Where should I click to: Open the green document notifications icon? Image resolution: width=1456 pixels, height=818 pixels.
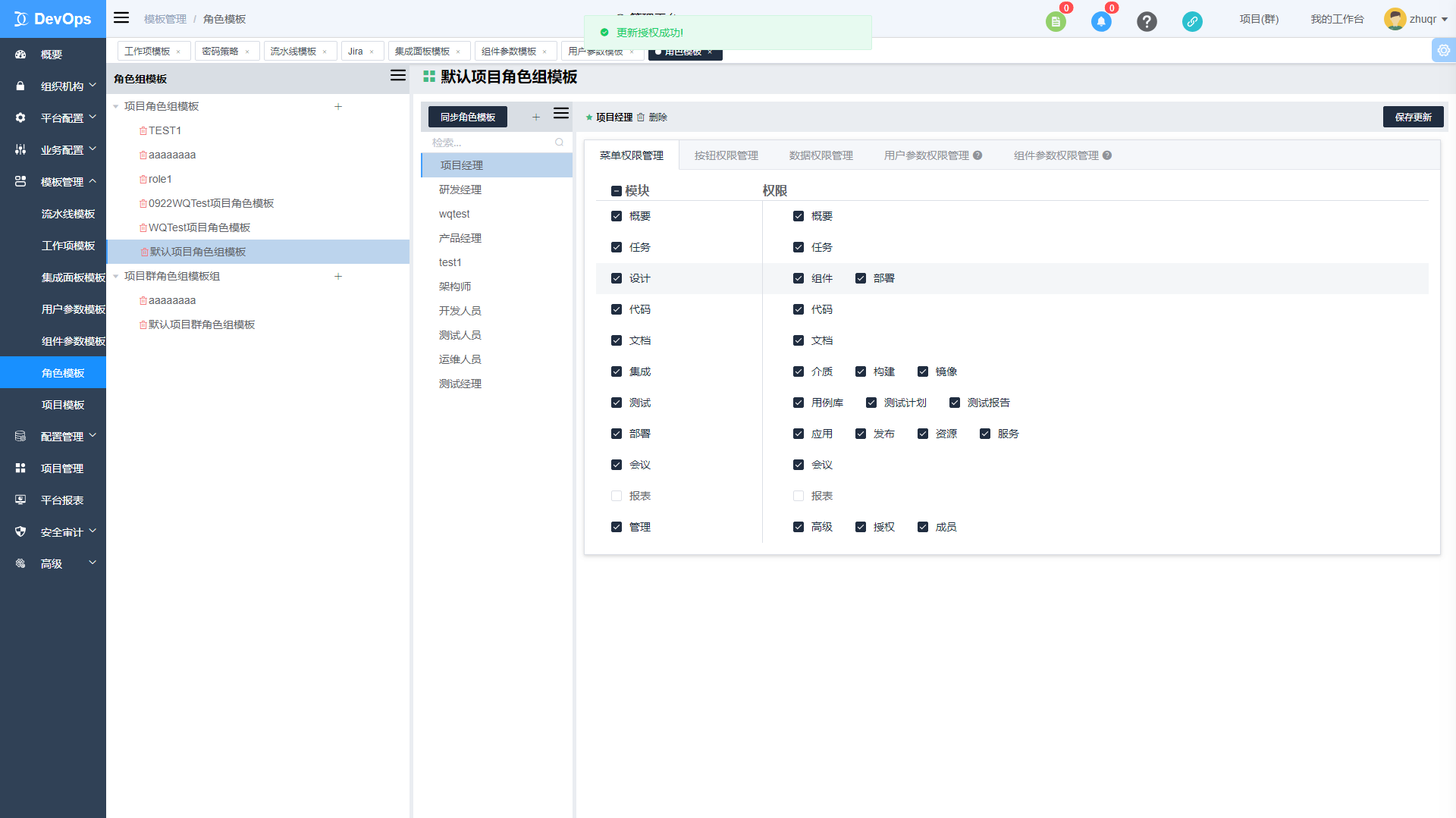(1056, 21)
